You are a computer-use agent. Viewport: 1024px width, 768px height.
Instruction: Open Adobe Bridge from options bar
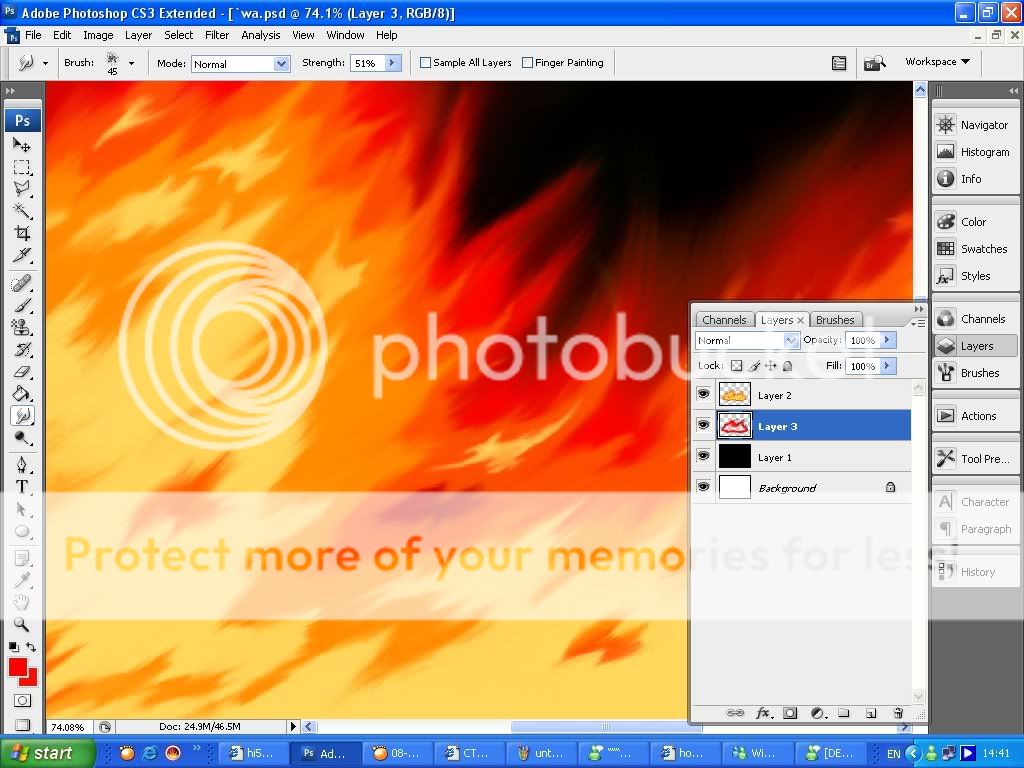click(874, 63)
